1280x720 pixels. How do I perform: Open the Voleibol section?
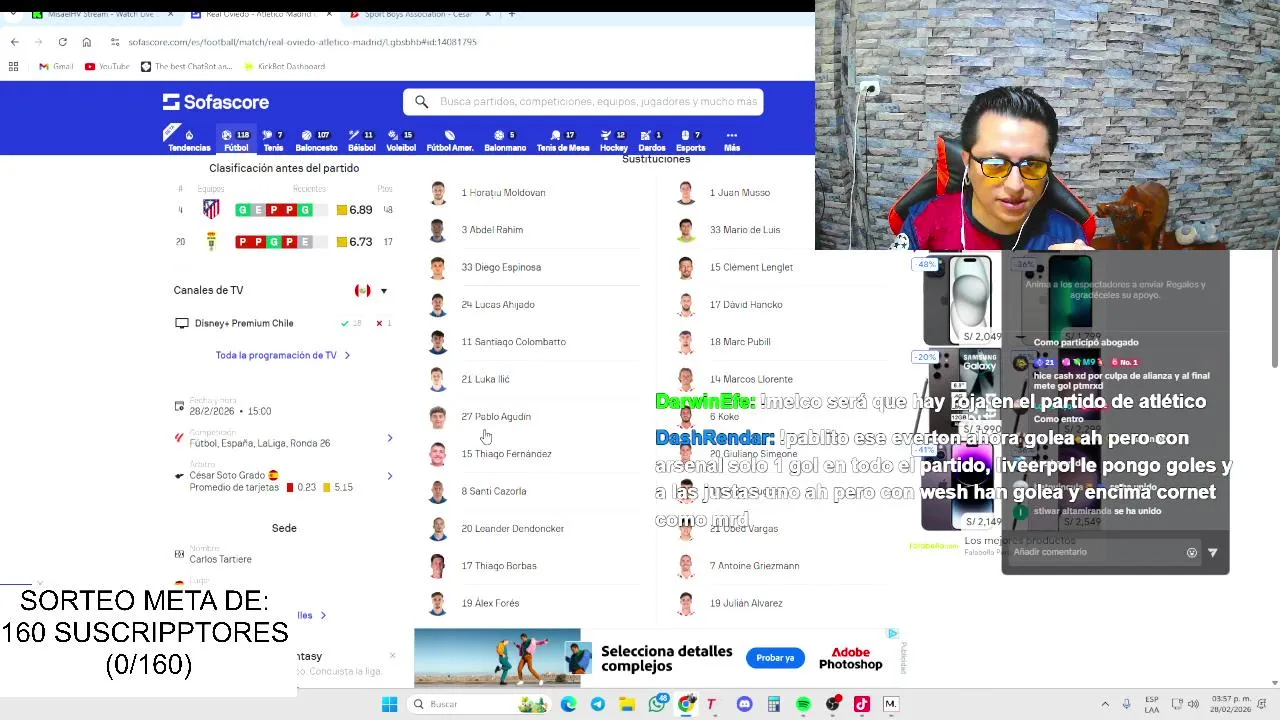[x=400, y=140]
